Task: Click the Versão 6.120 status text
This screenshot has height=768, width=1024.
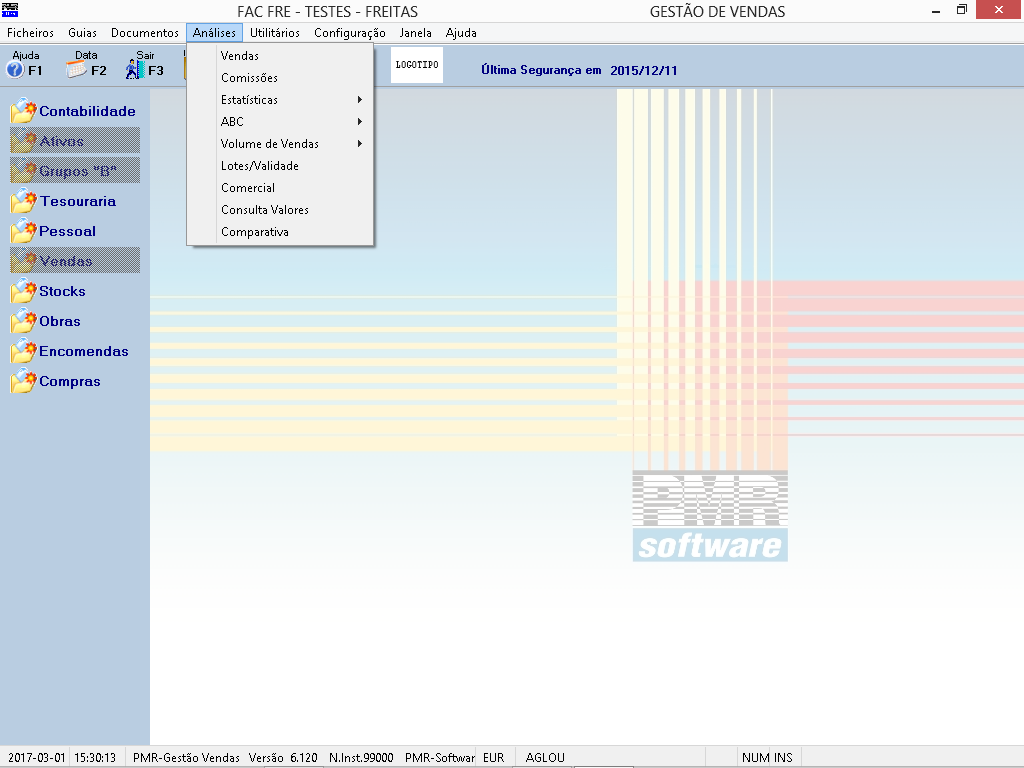Action: click(x=283, y=758)
